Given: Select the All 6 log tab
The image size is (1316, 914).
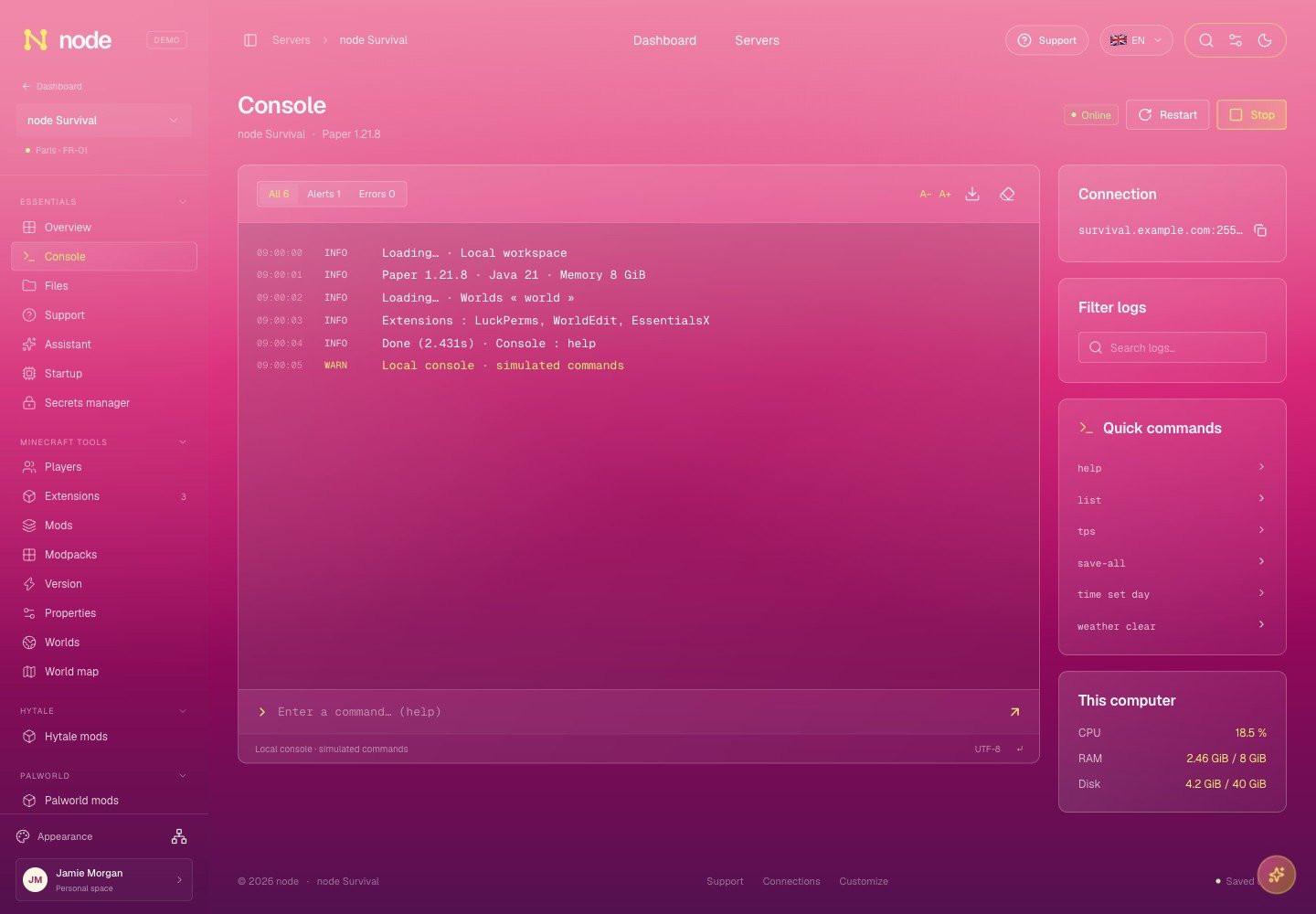Looking at the screenshot, I should (279, 194).
